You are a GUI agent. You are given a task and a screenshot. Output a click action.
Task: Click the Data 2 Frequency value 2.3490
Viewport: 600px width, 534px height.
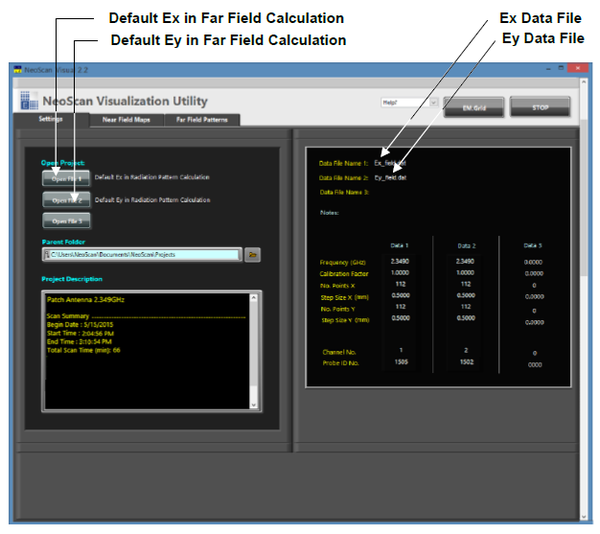[x=465, y=261]
